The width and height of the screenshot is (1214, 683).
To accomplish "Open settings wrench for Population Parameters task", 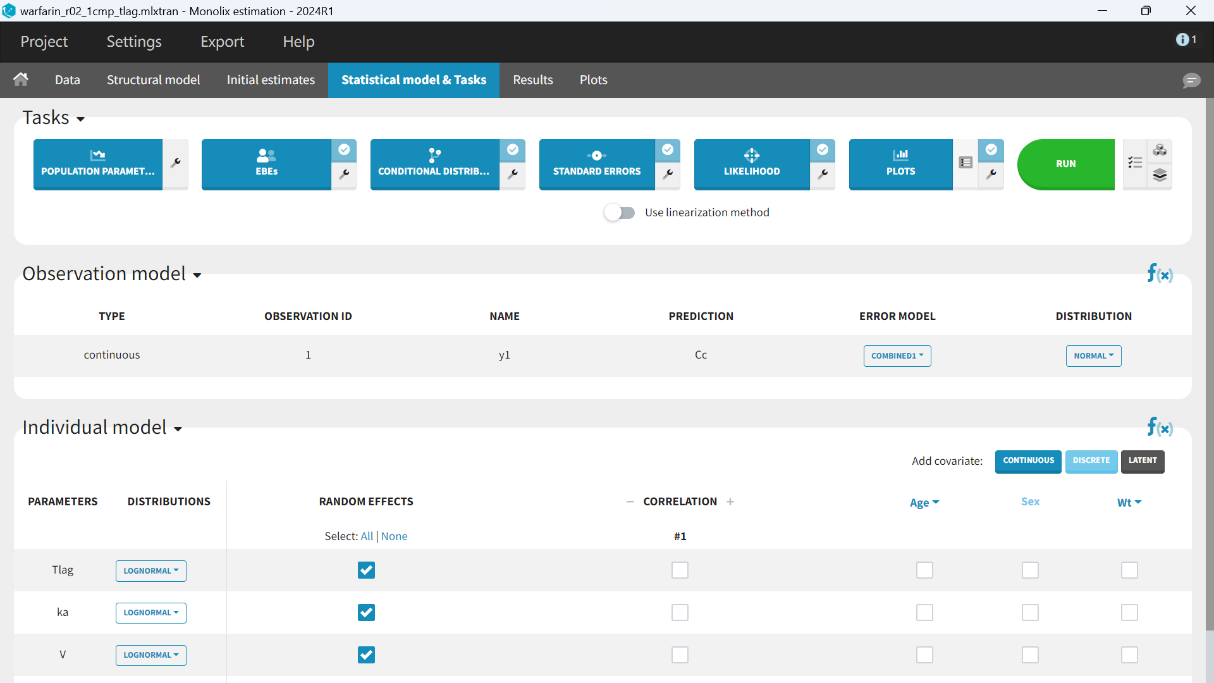I will (x=176, y=163).
